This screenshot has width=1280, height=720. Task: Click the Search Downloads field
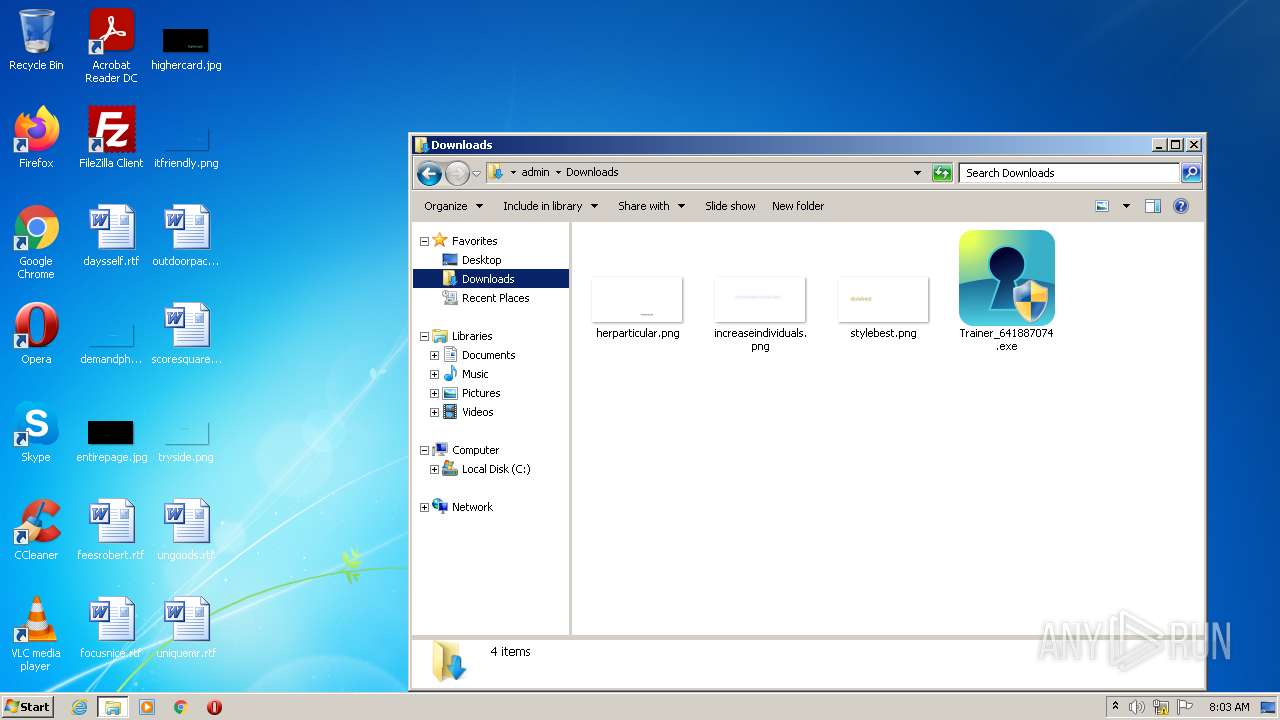tap(1069, 173)
